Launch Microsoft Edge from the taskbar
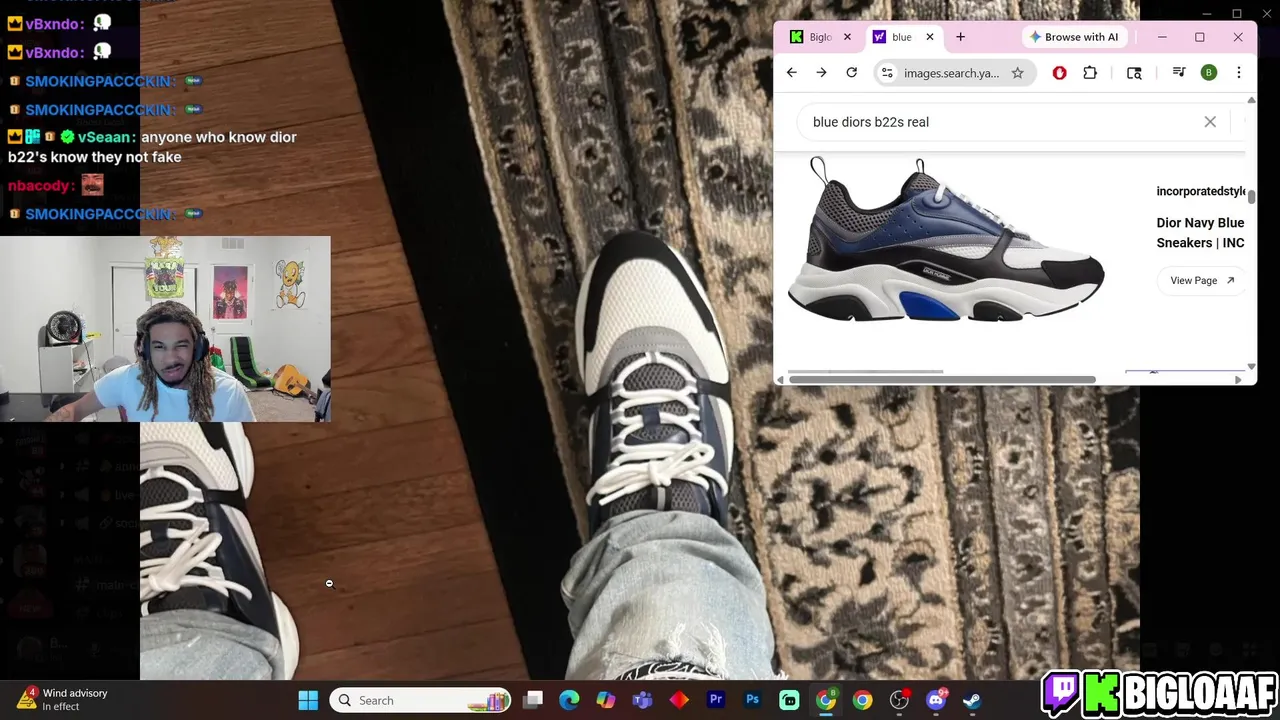The height and width of the screenshot is (720, 1280). coord(569,700)
